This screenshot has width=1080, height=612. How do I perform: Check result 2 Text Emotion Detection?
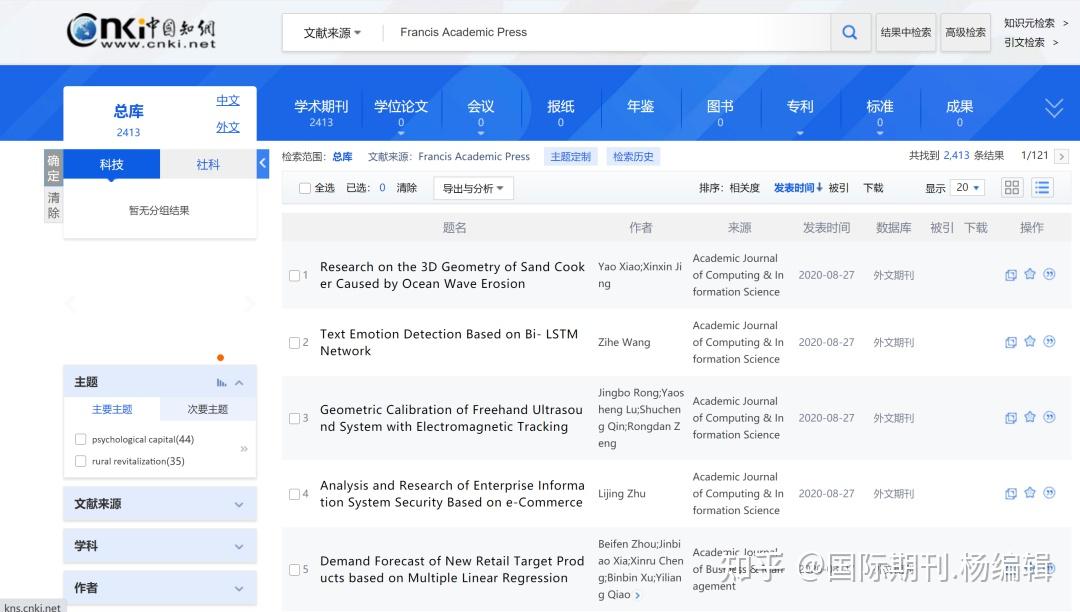[294, 343]
